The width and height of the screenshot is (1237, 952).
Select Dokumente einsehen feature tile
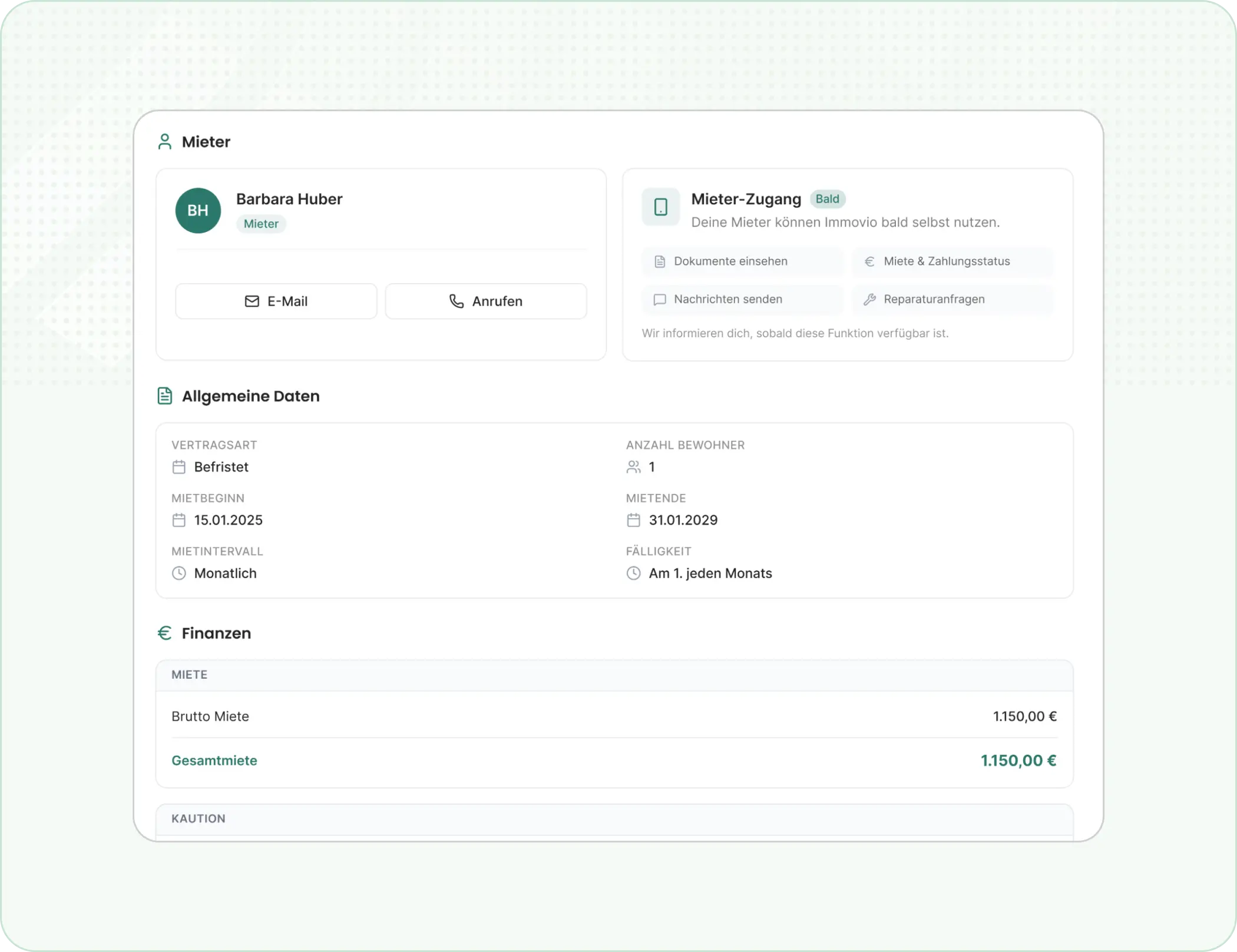pos(742,261)
